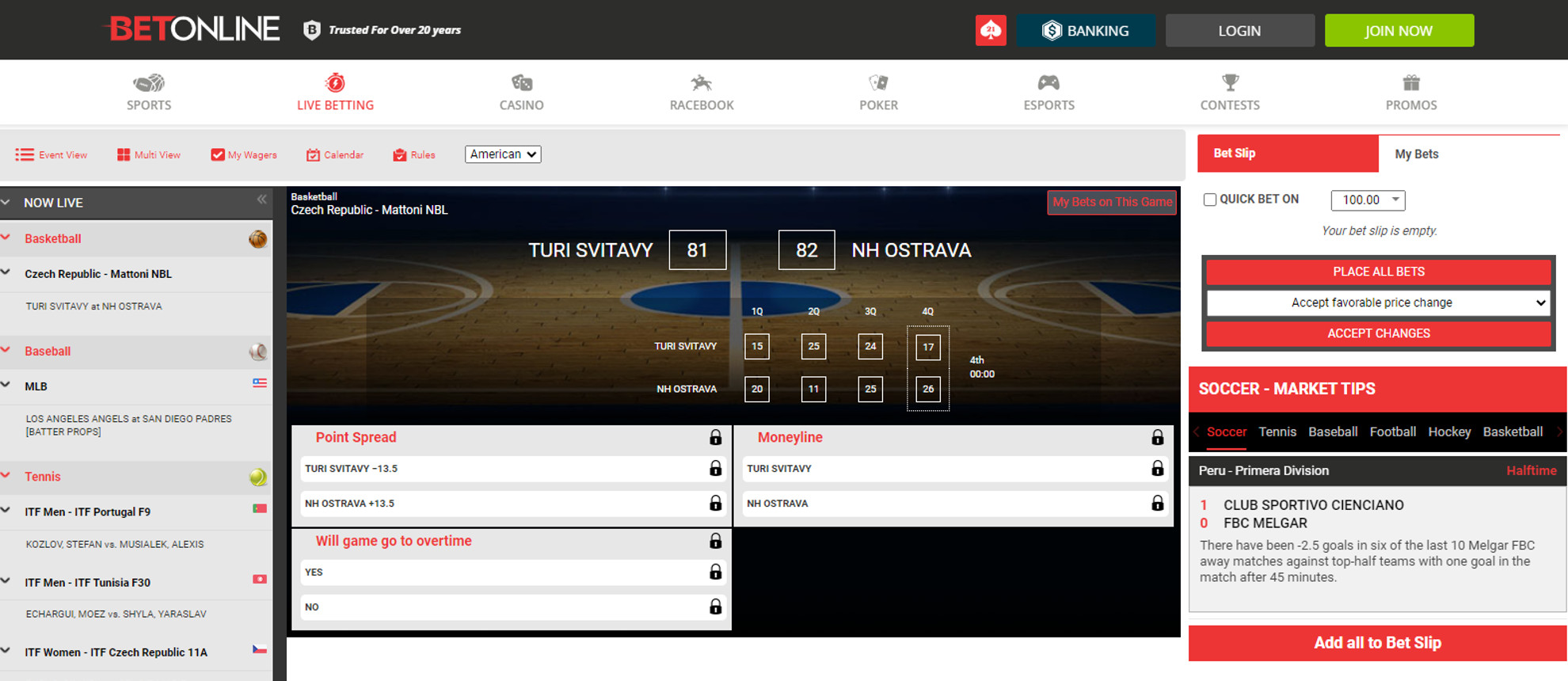Click the Casino dice icon

pyautogui.click(x=521, y=83)
